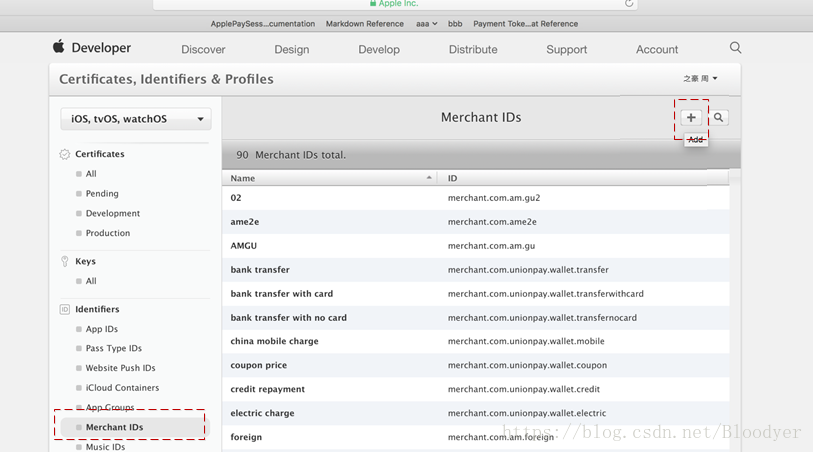The image size is (813, 452).
Task: Select Production certificates
Action: 108,233
